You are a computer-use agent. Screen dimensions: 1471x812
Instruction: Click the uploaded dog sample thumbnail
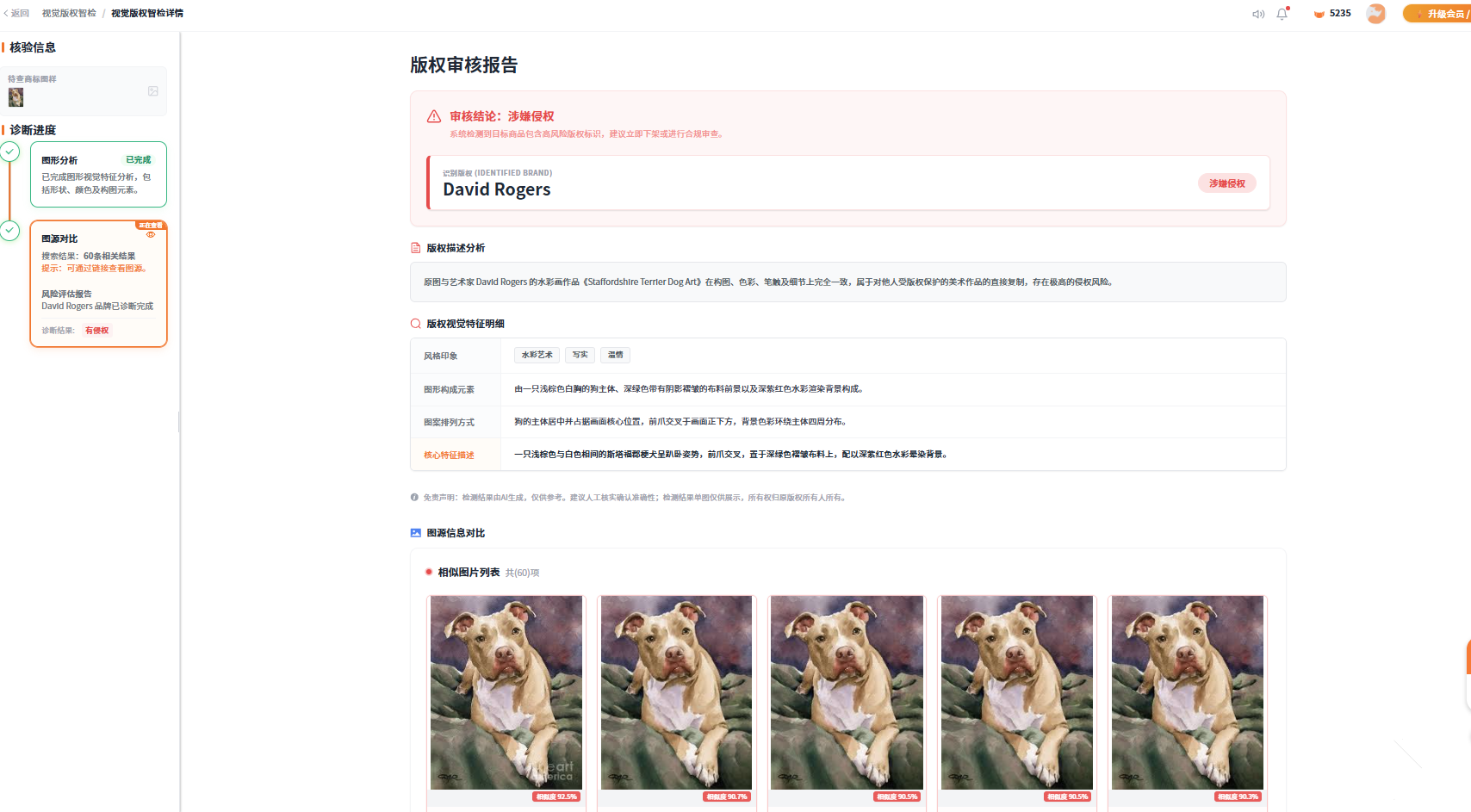[x=16, y=97]
